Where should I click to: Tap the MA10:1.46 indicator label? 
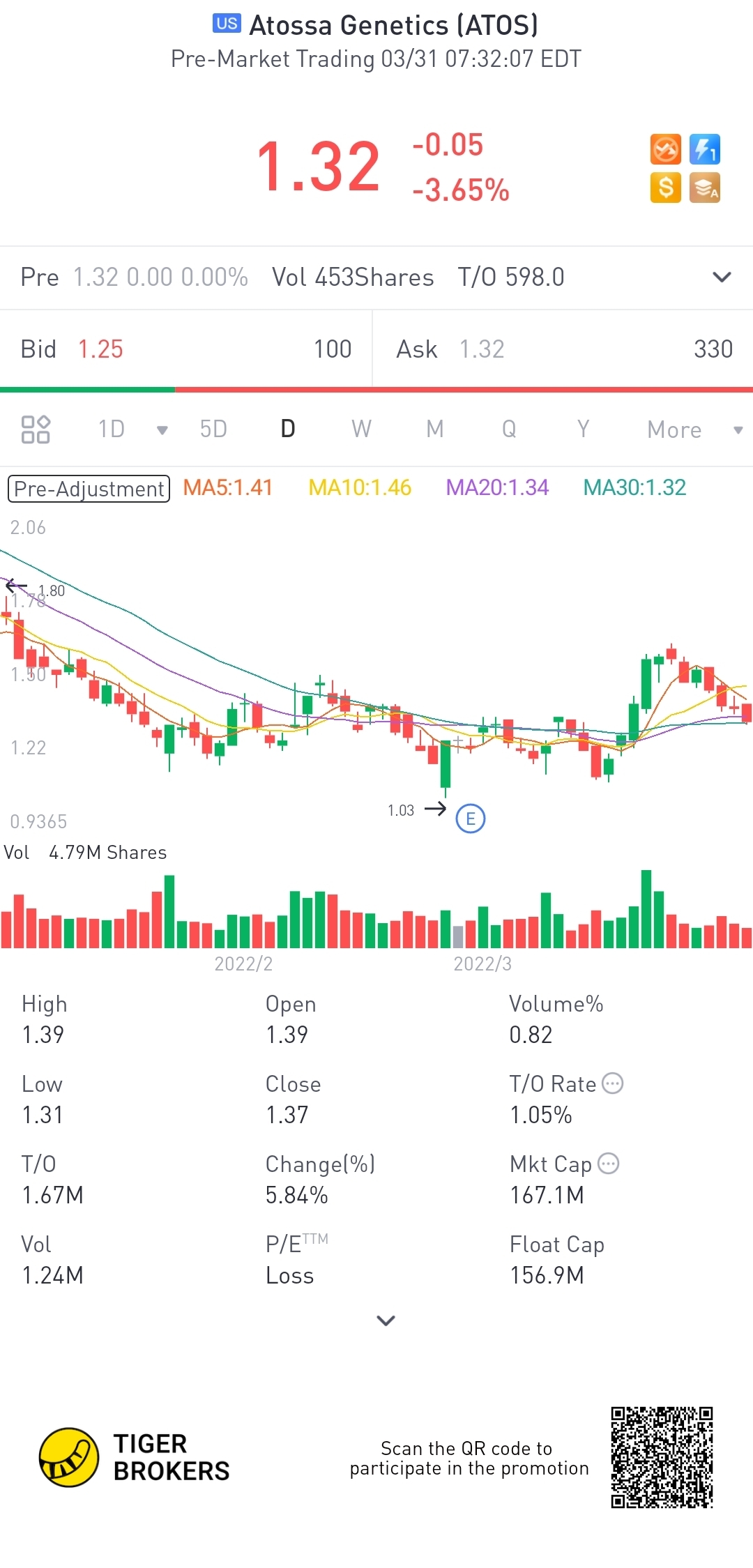(x=360, y=487)
